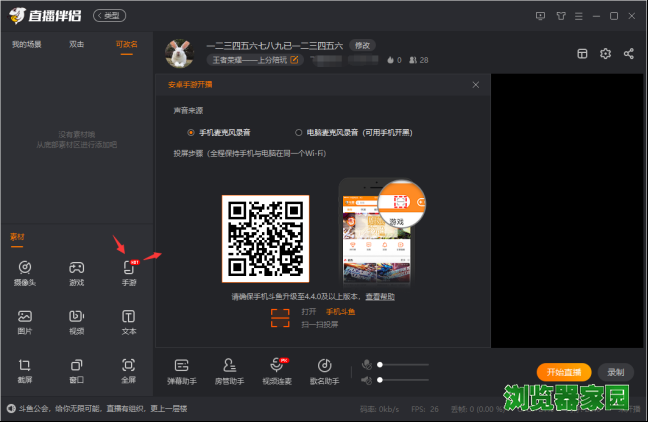Screen dimensions: 648x422
Task: Add a video (视频) source
Action: click(x=76, y=322)
